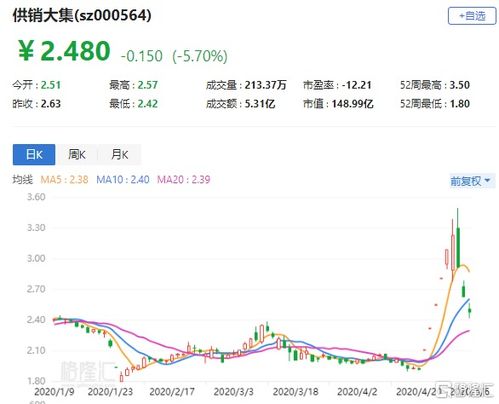Click the last green candlestick on the chart
This screenshot has width=499, height=404.
click(x=470, y=312)
